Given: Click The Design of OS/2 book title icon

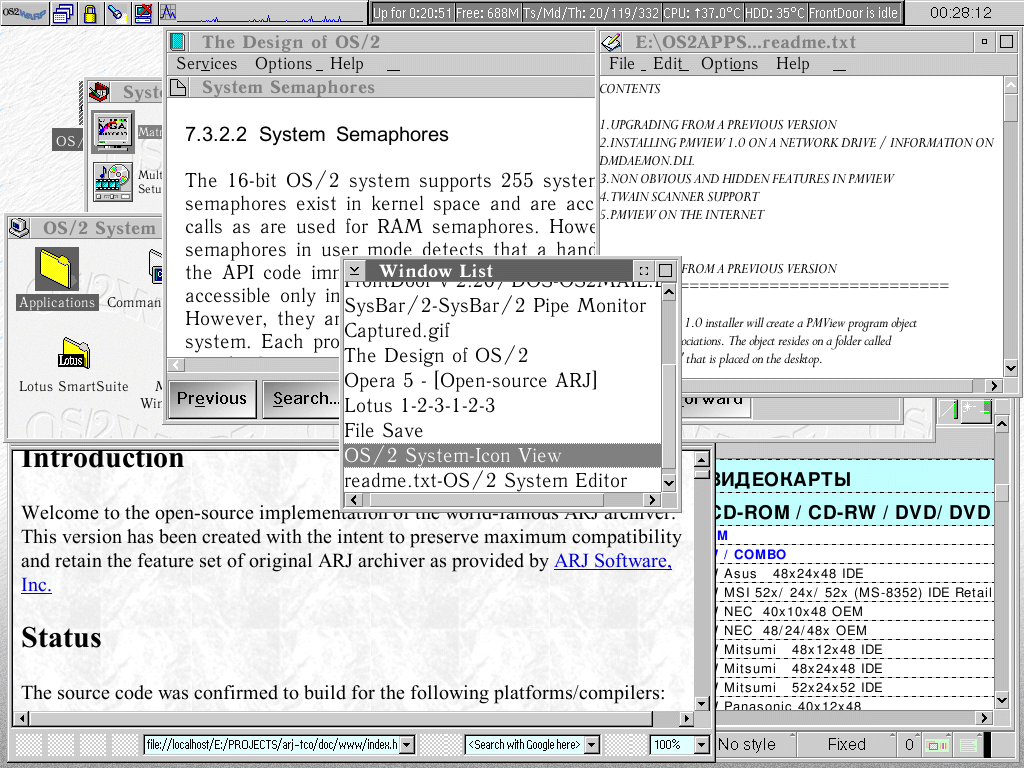Looking at the screenshot, I should [x=178, y=42].
